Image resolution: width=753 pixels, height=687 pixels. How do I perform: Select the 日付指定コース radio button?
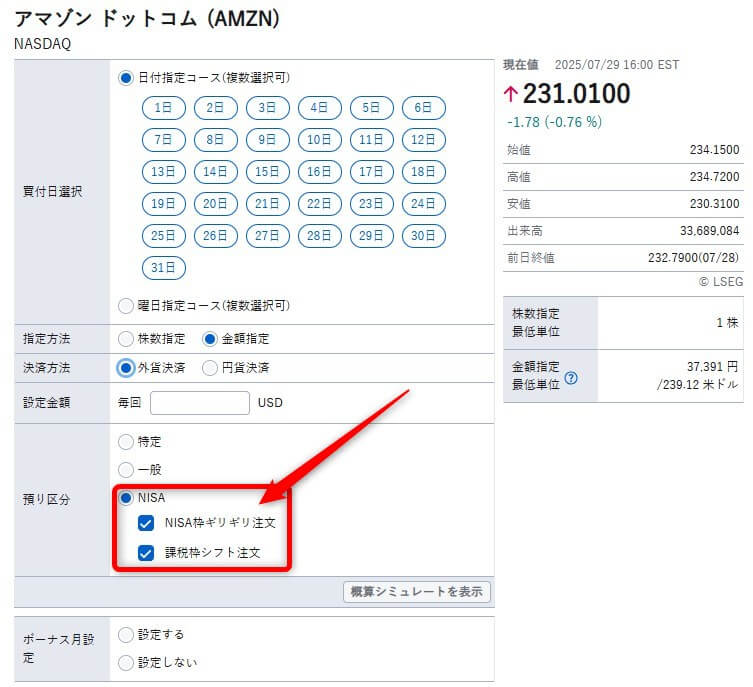pyautogui.click(x=126, y=78)
